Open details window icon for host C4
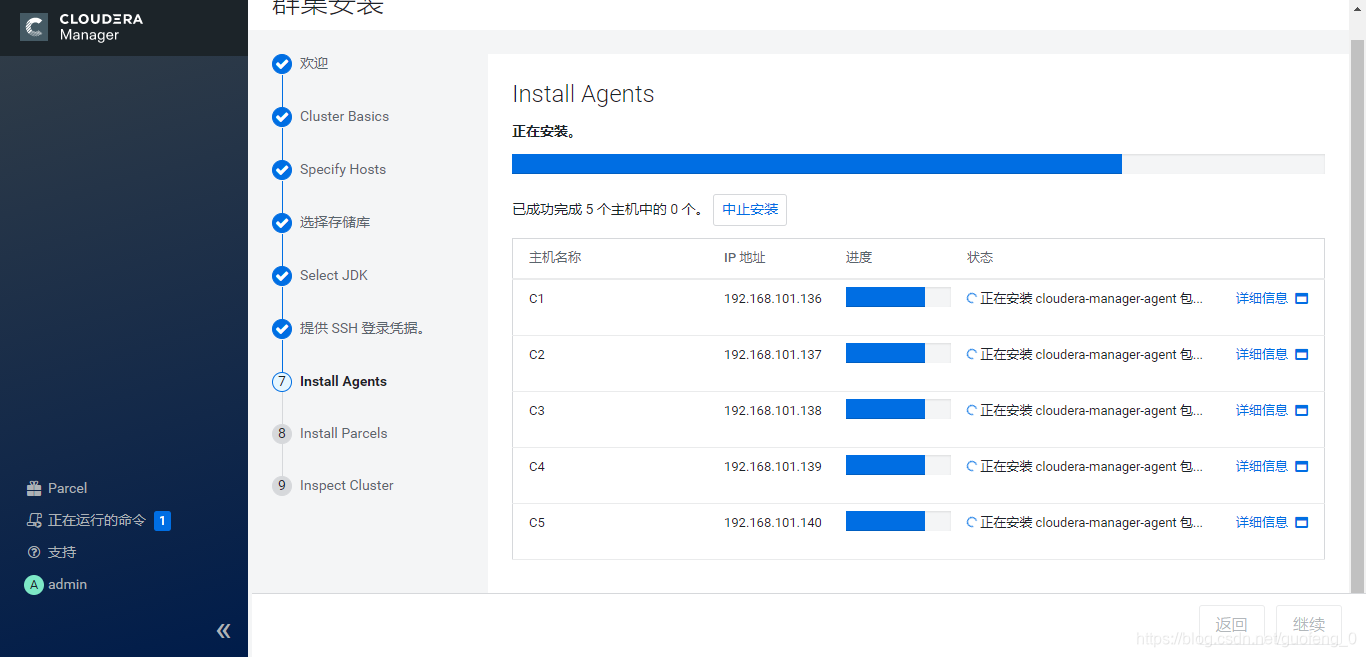Screen dimensions: 1366x657 [1301, 466]
